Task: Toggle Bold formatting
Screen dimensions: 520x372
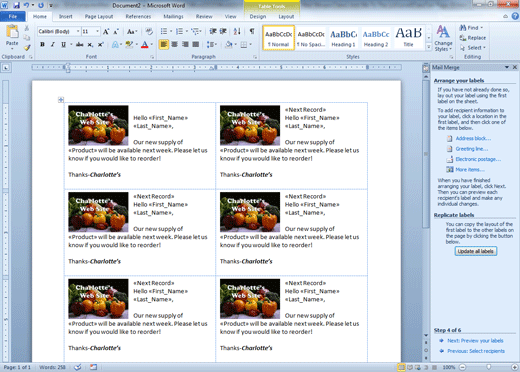Action: (42, 44)
